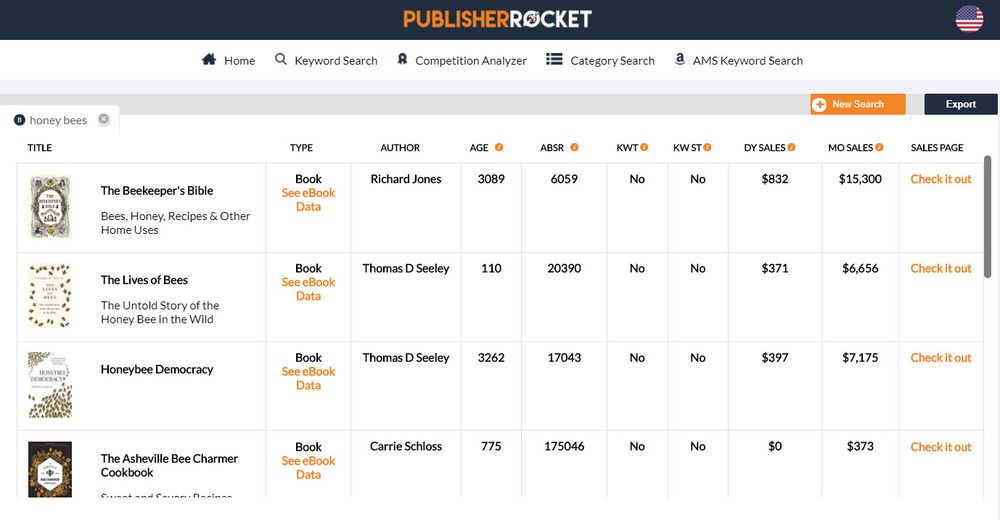Viewport: 1000px width, 520px height.
Task: Click the Competition Analyzer ribbon icon
Action: coord(402,59)
